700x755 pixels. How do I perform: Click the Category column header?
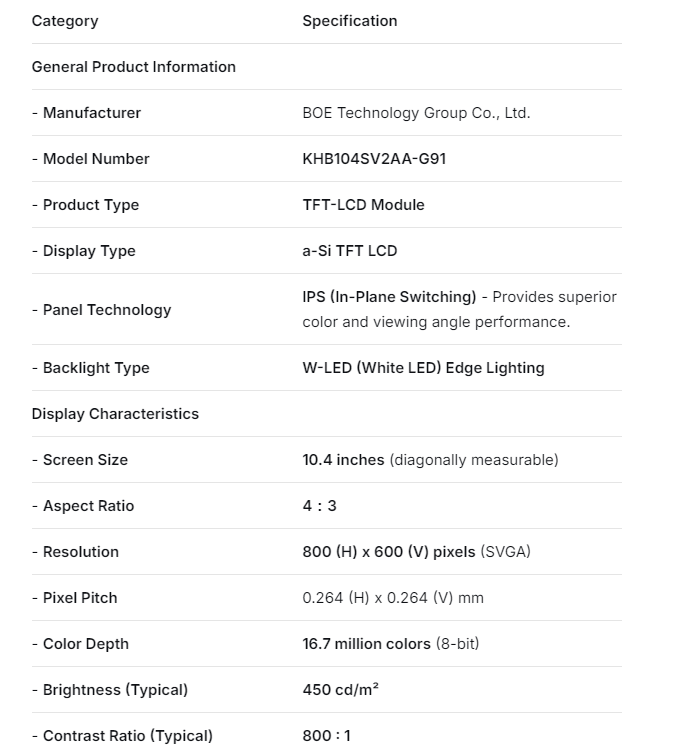click(65, 21)
